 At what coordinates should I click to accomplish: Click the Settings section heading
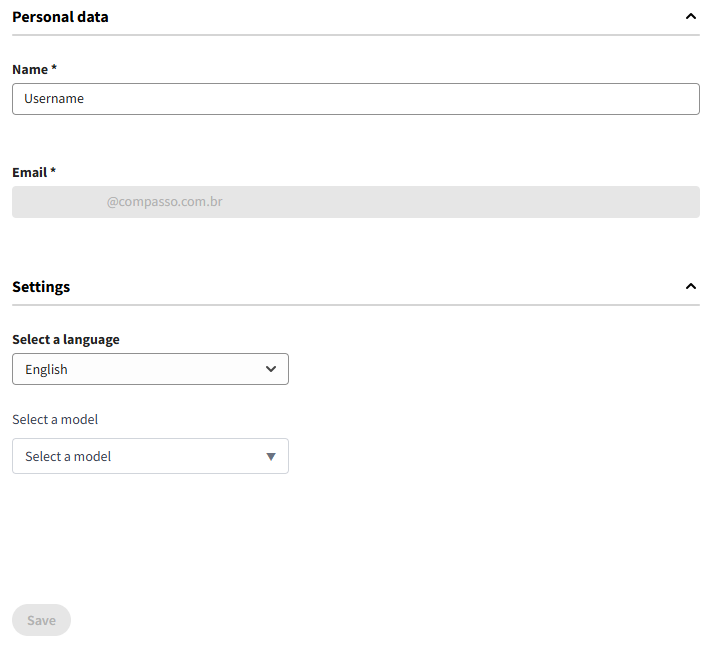(x=41, y=287)
